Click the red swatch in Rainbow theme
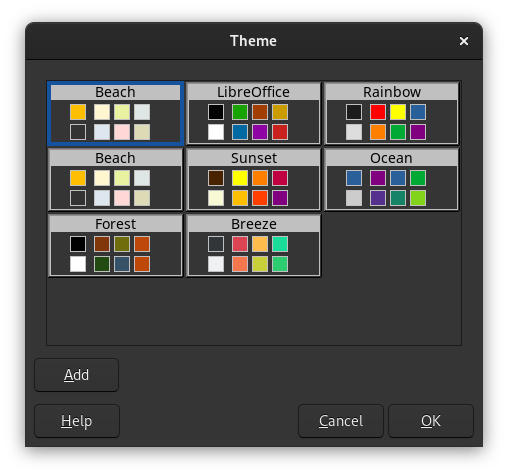Image resolution: width=508 pixels, height=475 pixels. click(378, 112)
